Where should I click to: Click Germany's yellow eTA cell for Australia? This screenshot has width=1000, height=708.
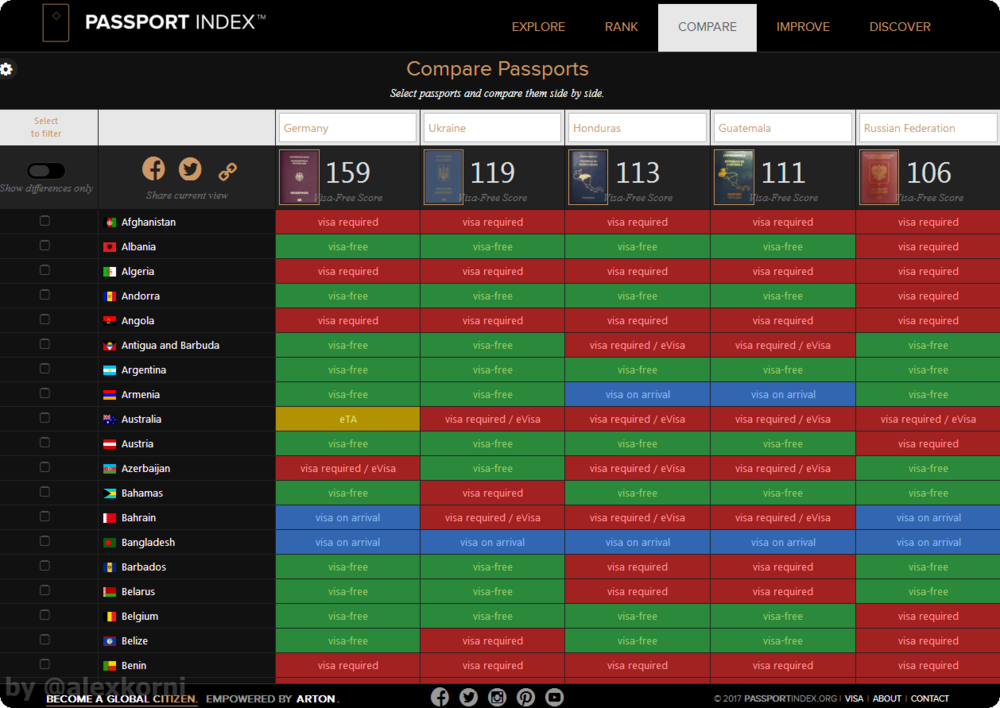tap(347, 419)
